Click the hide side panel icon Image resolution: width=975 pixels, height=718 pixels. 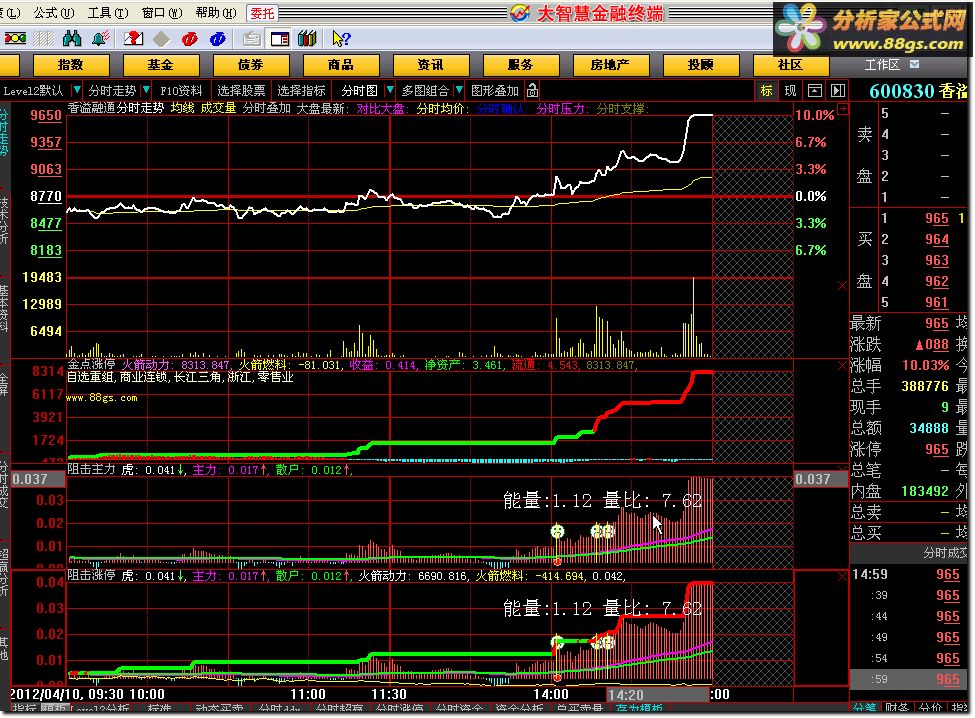[838, 91]
